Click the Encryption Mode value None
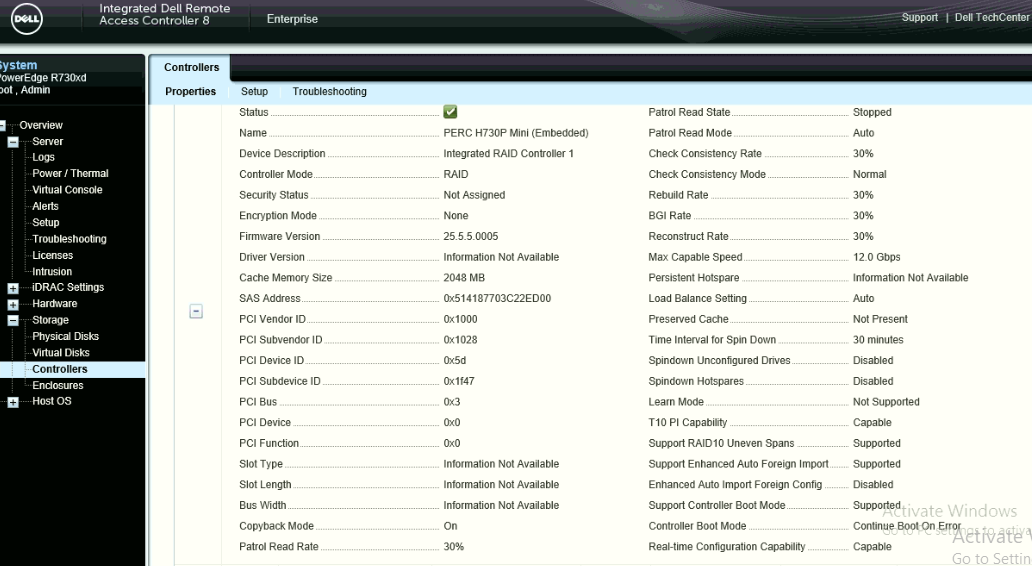This screenshot has height=566, width=1032. 455,216
